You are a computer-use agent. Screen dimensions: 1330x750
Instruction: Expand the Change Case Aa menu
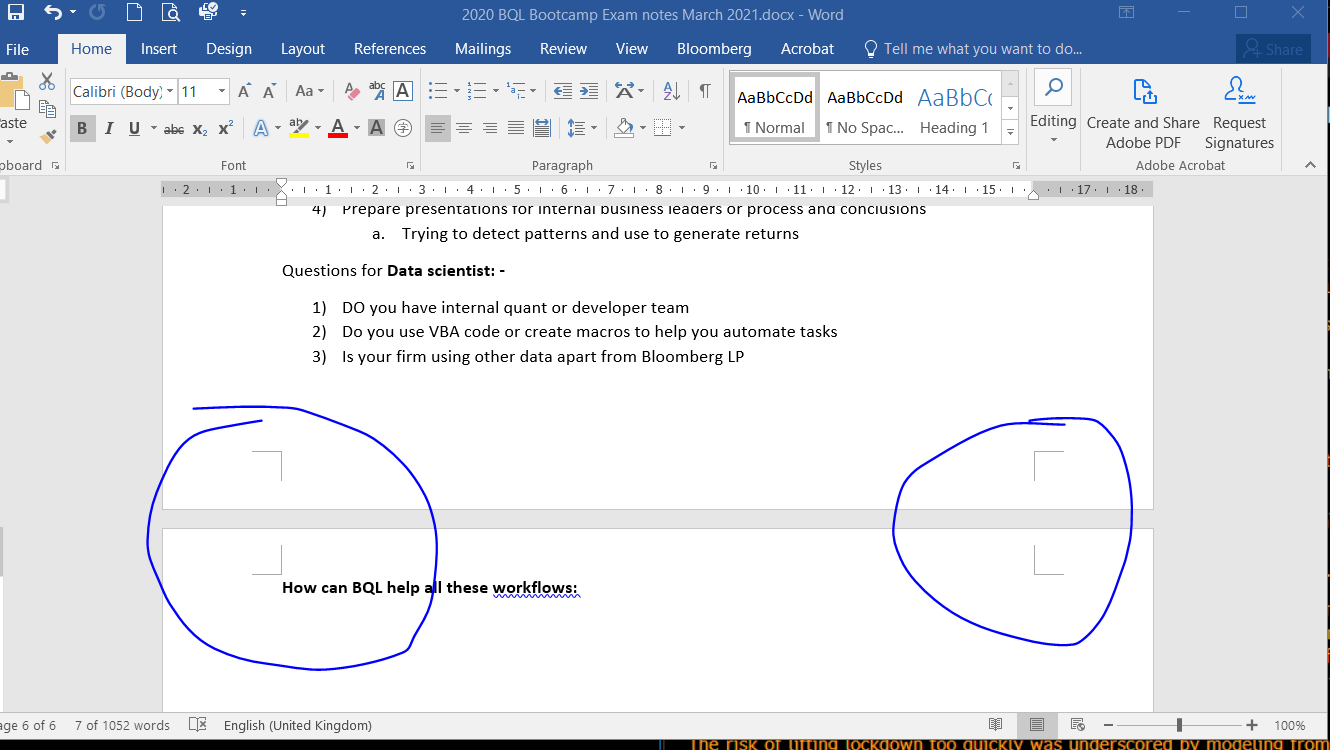pyautogui.click(x=310, y=91)
